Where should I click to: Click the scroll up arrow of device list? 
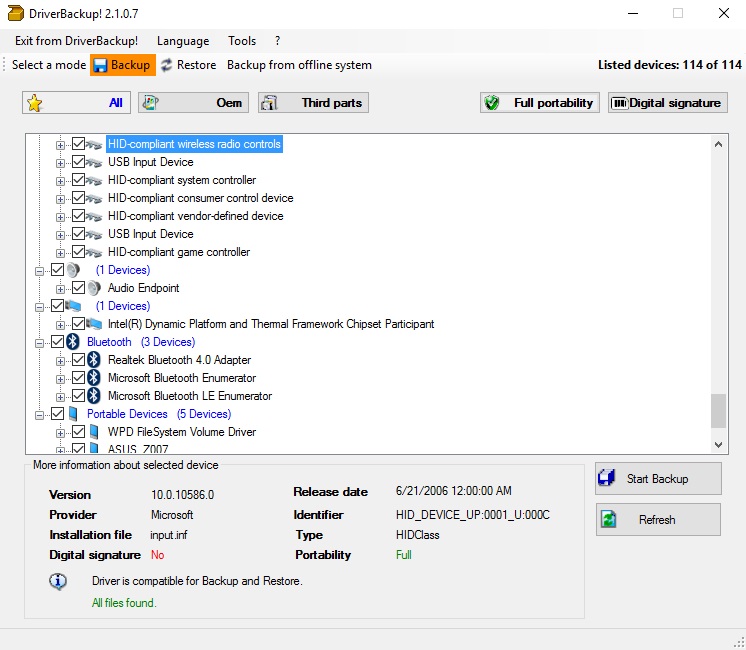tap(718, 144)
